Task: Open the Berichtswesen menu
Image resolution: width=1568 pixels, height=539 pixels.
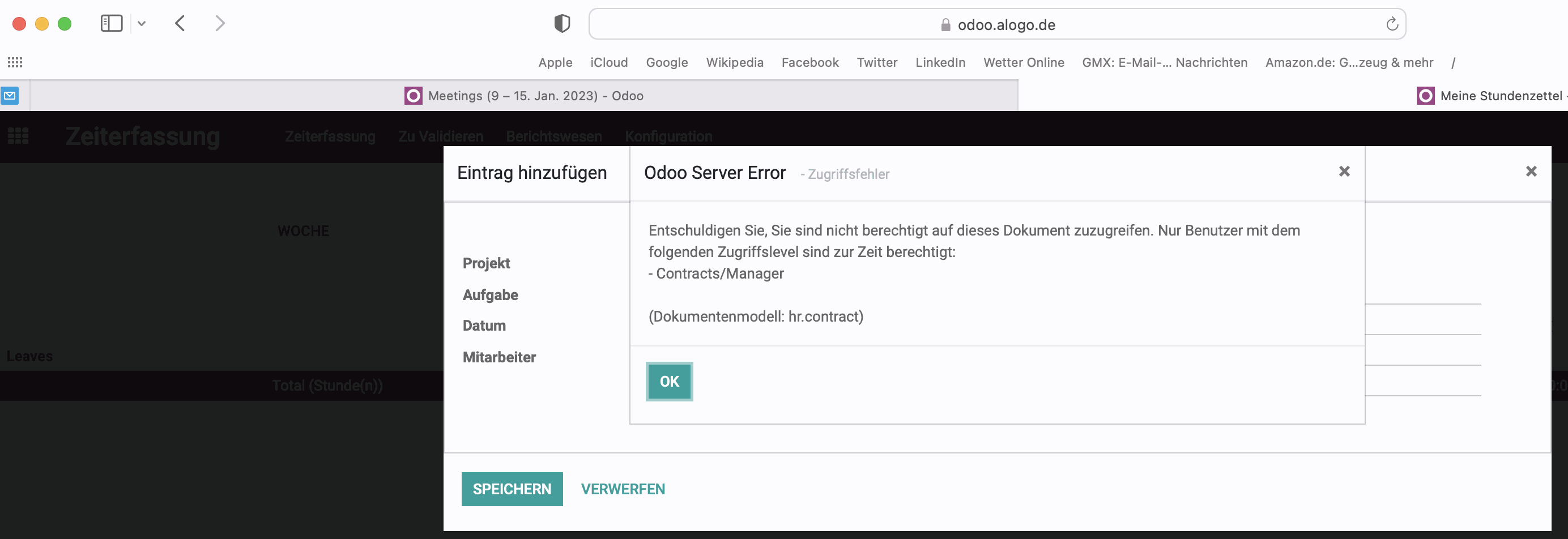Action: point(553,136)
